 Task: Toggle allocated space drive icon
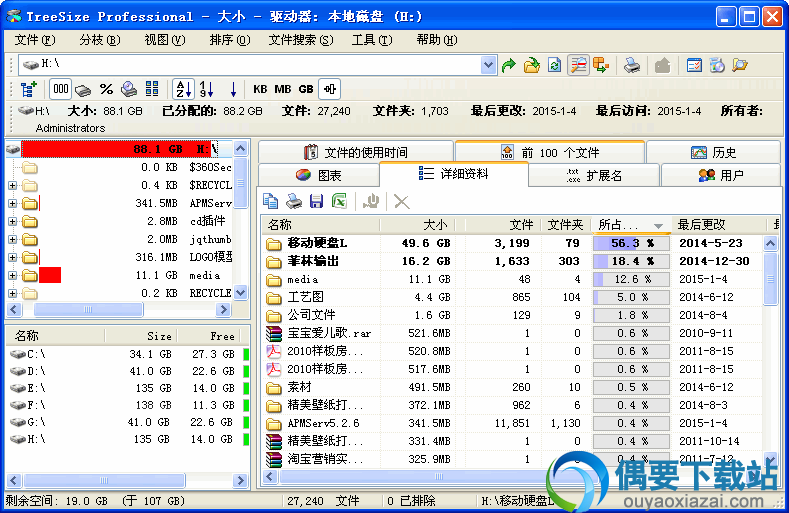(83, 90)
